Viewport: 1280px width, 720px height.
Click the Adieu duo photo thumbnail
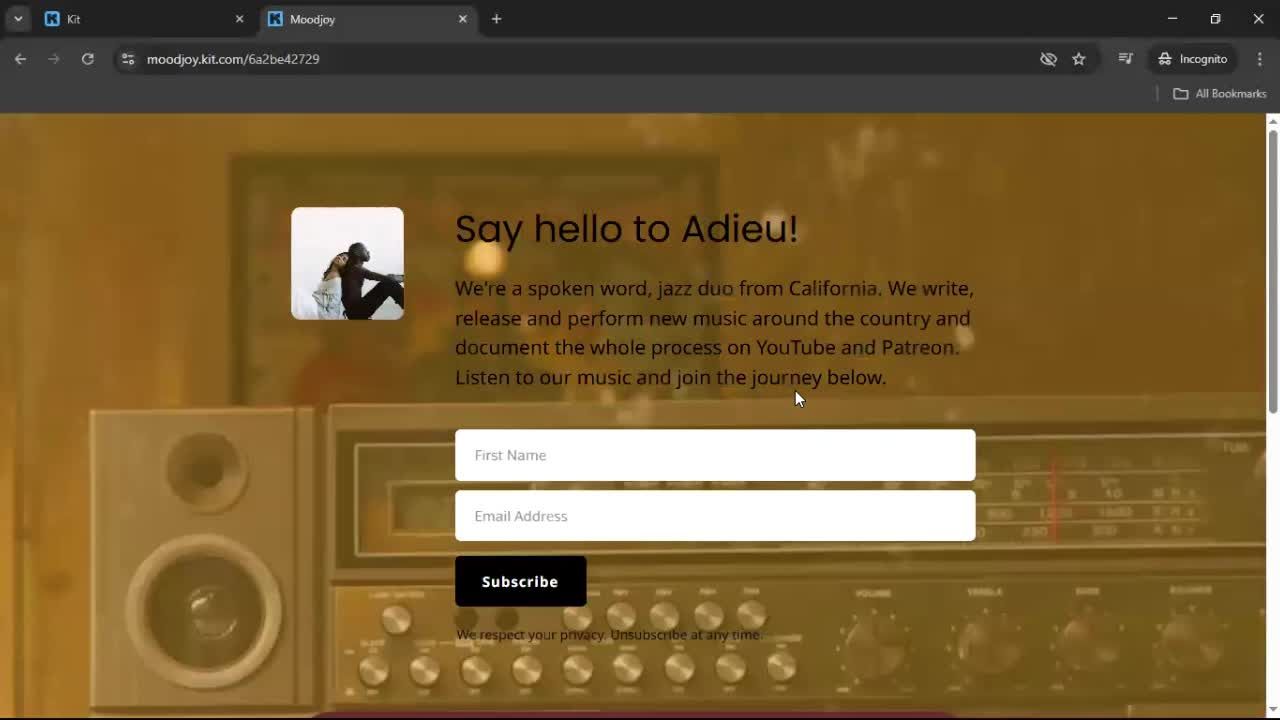click(347, 263)
